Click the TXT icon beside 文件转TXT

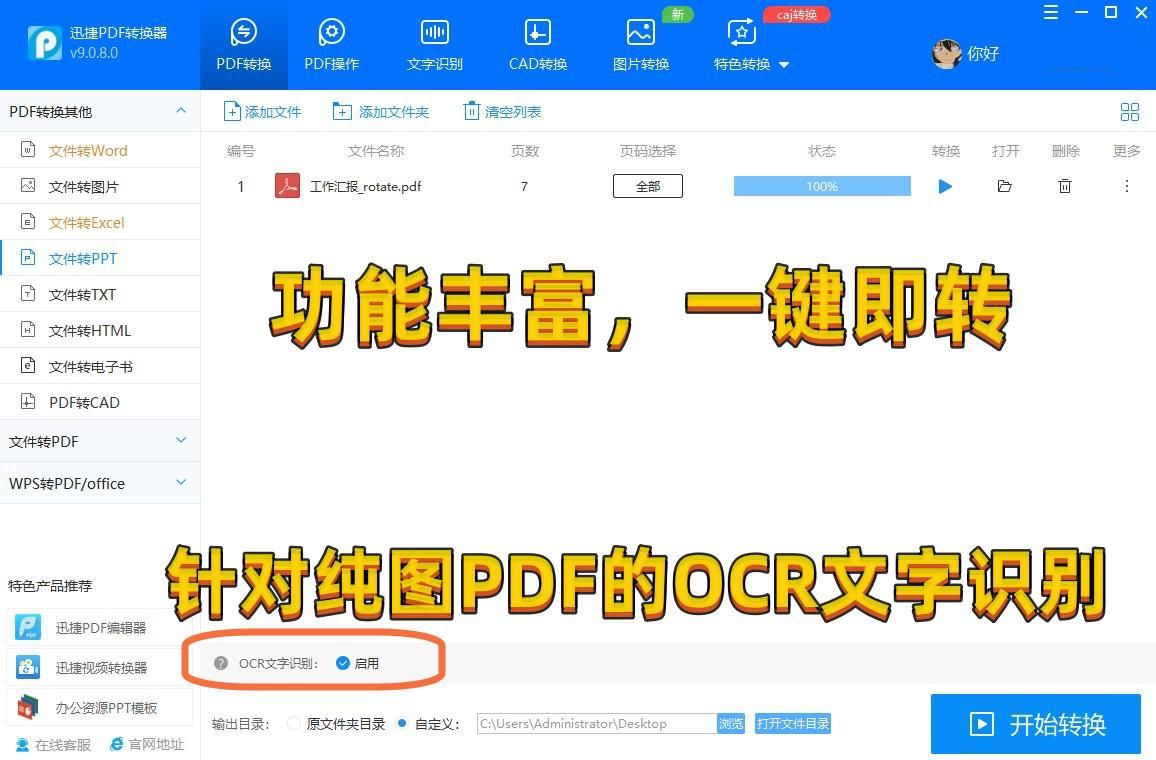pos(28,293)
